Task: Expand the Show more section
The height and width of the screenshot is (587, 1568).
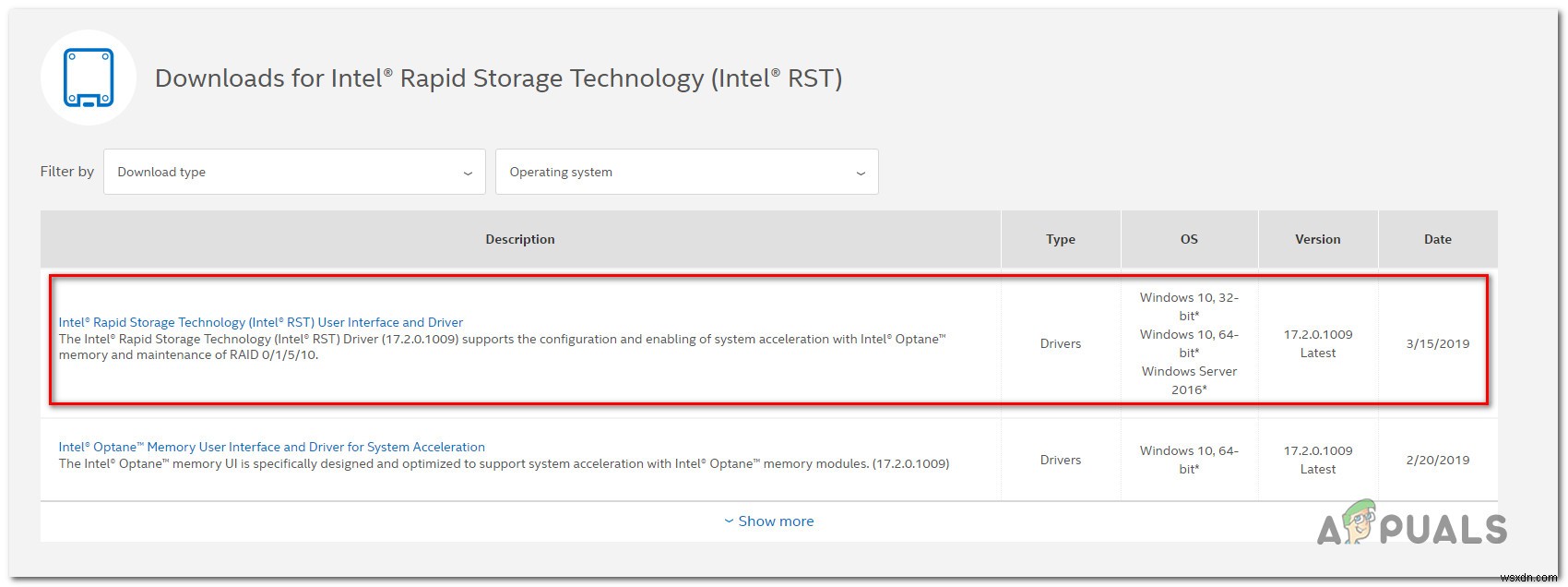Action: pyautogui.click(x=769, y=521)
